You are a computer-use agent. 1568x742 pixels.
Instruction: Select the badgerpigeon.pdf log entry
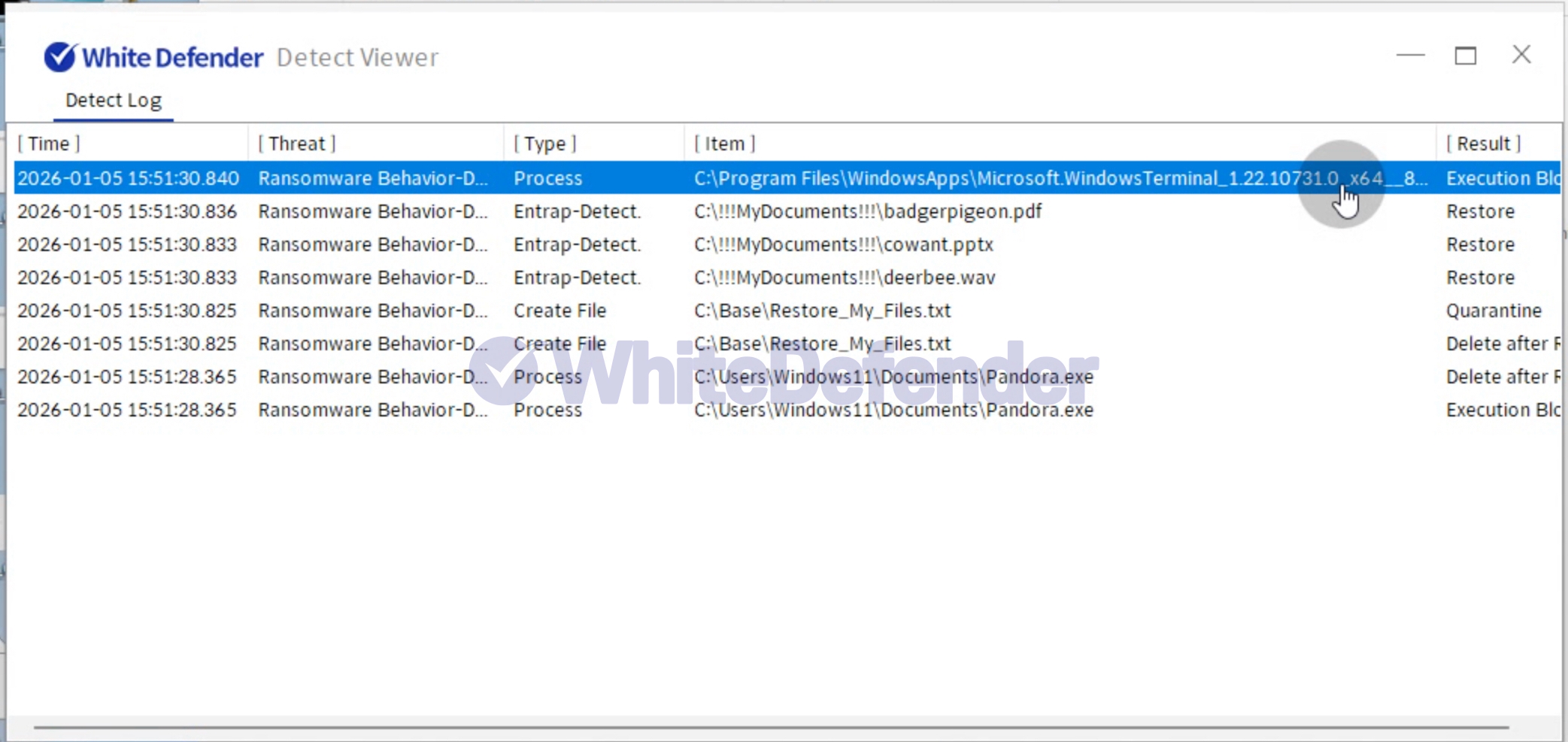[x=867, y=211]
